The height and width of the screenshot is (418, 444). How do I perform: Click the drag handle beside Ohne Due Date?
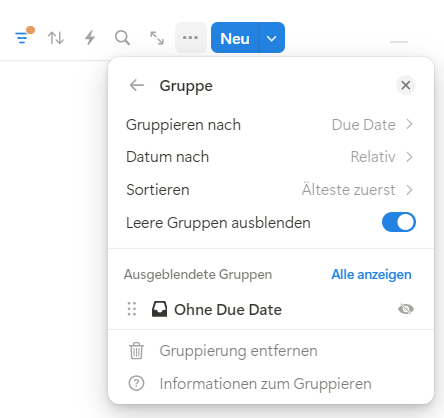point(132,309)
